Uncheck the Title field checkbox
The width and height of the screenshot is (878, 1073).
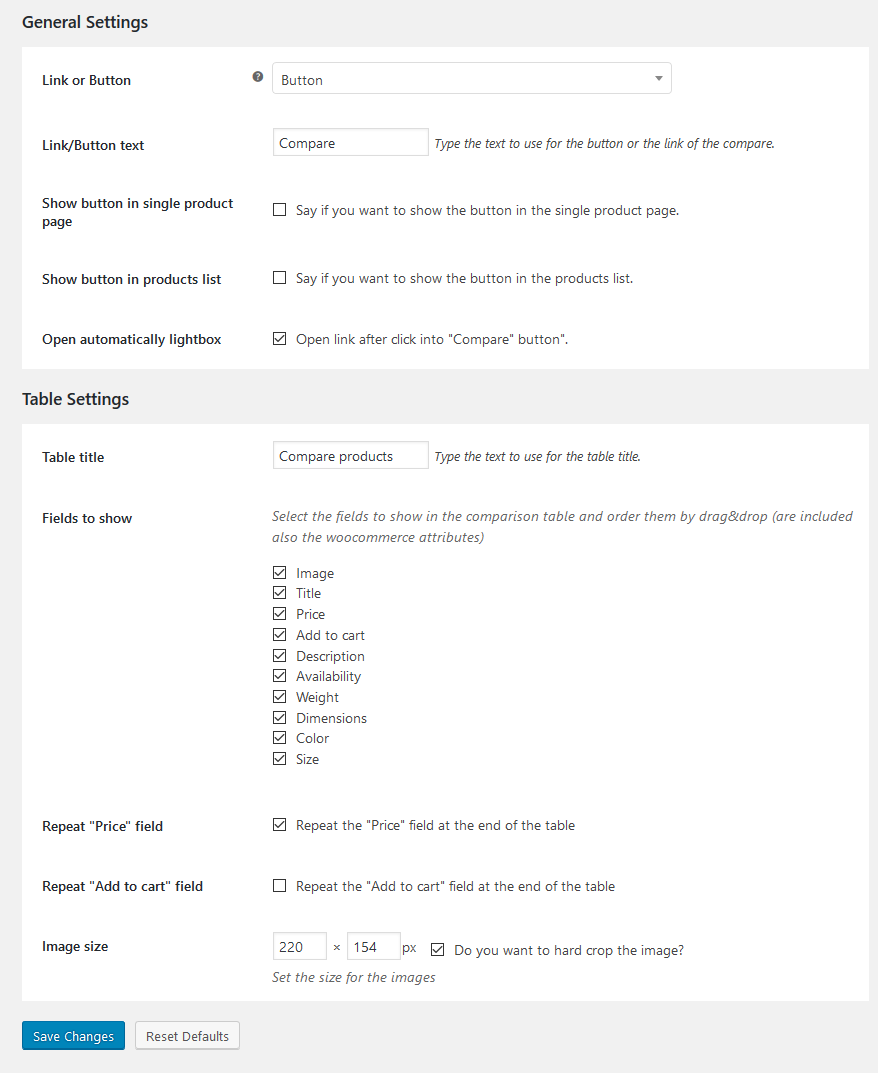pyautogui.click(x=280, y=593)
